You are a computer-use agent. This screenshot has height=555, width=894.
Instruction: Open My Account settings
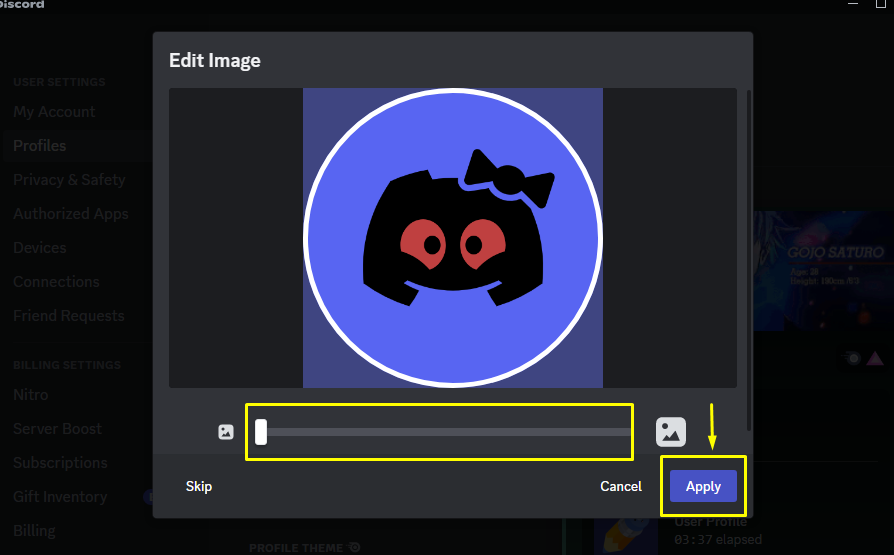[54, 112]
